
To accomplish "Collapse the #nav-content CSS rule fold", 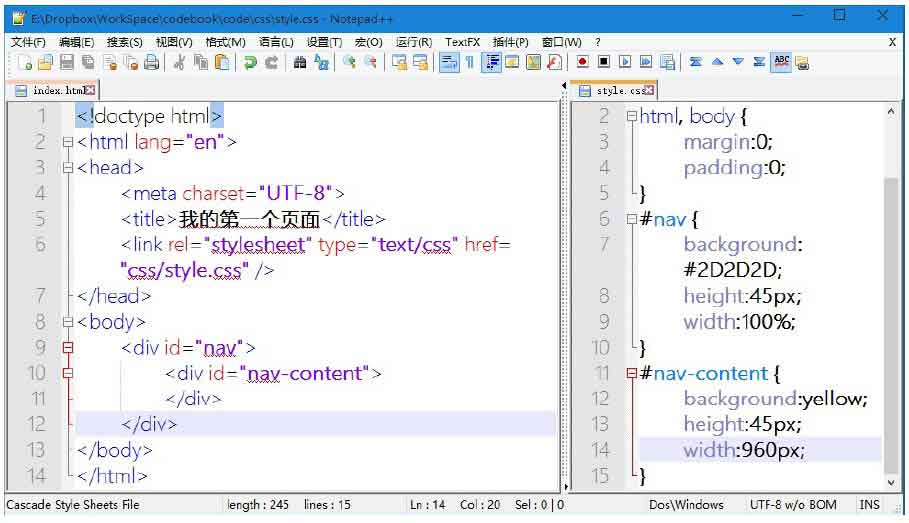I will tap(631, 373).
